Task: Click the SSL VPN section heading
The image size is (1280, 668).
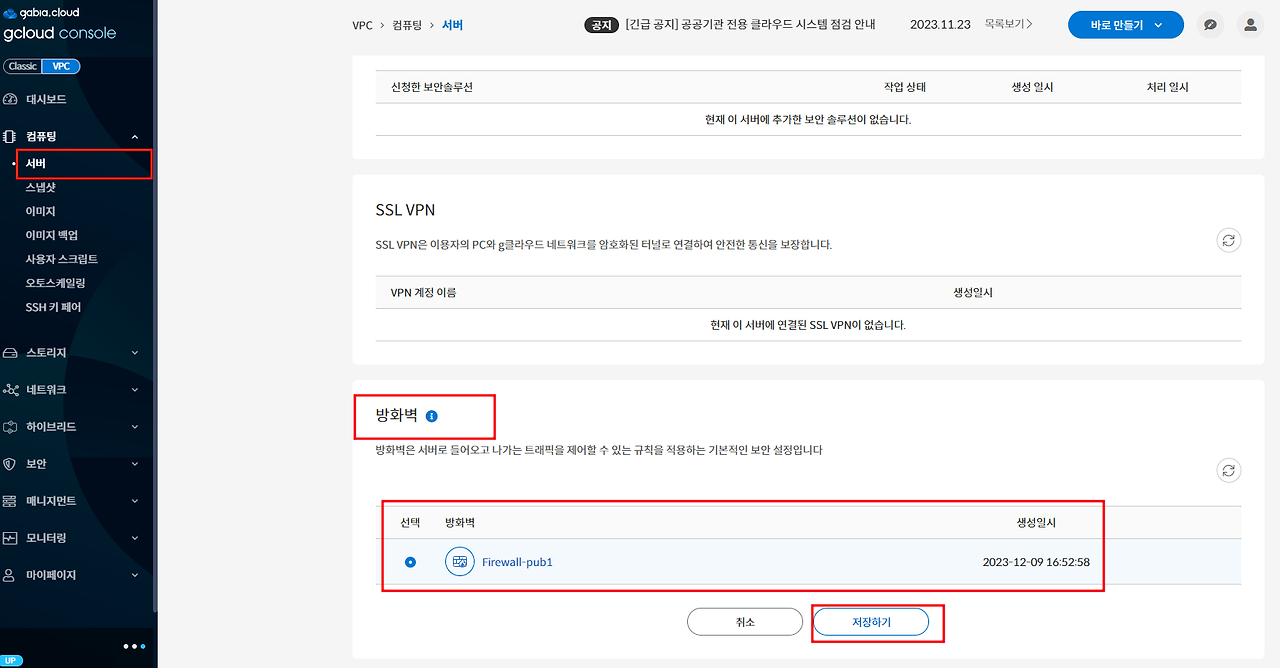Action: click(405, 210)
